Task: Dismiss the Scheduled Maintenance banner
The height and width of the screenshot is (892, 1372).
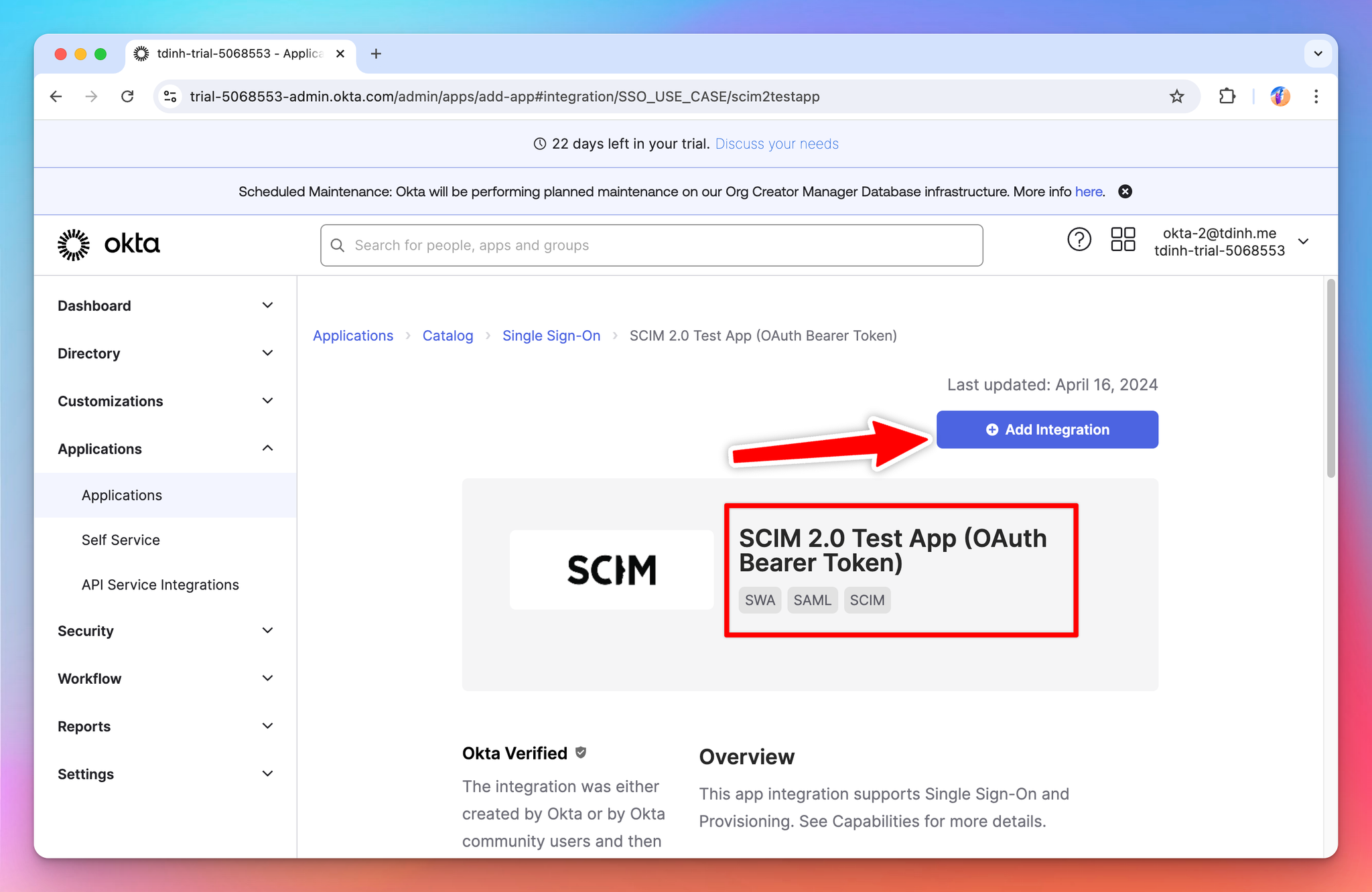Action: point(1125,192)
